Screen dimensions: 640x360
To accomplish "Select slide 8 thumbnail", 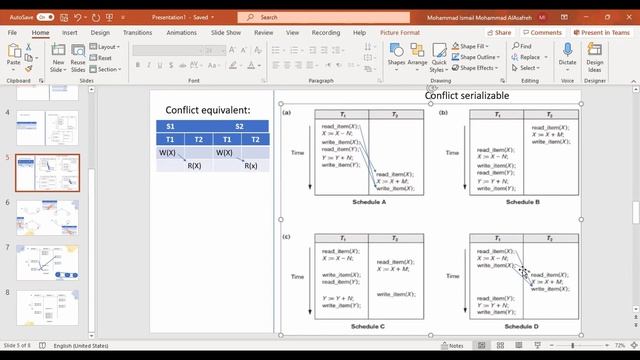I will pyautogui.click(x=47, y=308).
